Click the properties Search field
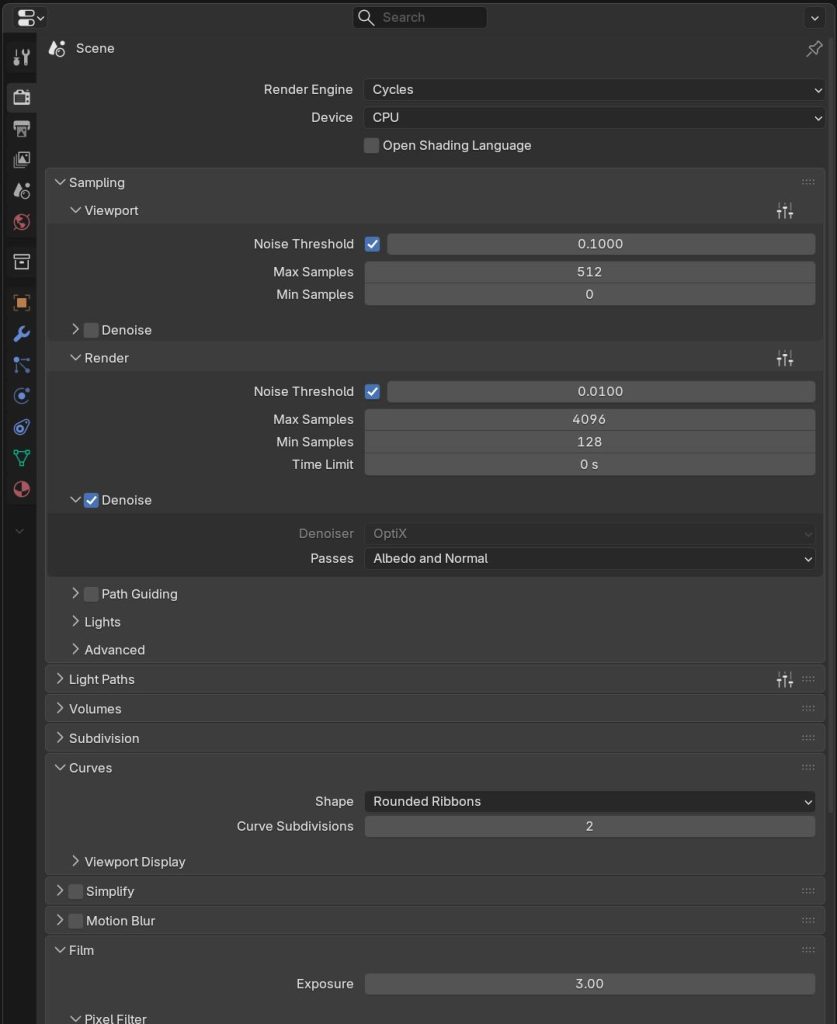 (x=420, y=18)
